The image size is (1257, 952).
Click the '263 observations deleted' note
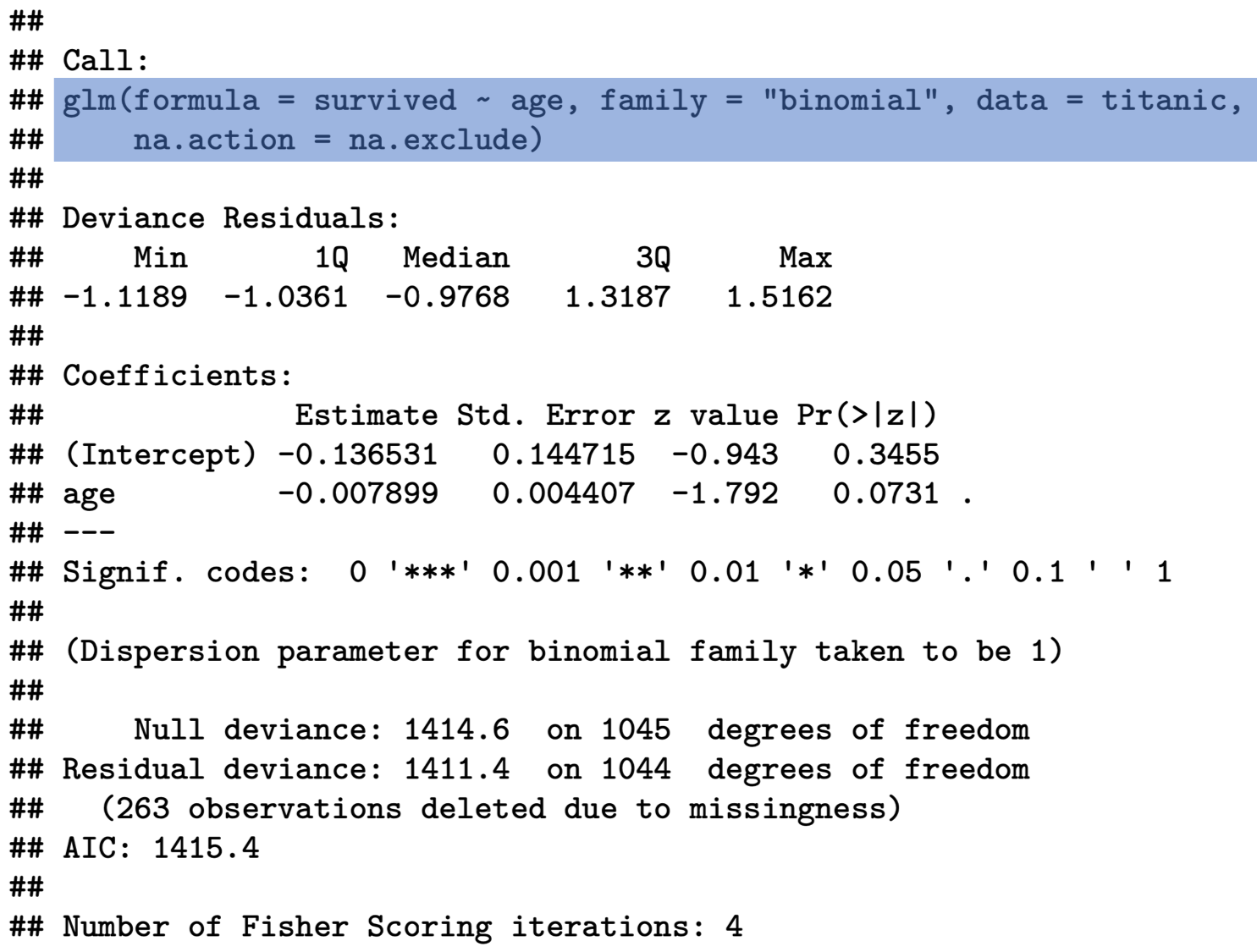(500, 808)
